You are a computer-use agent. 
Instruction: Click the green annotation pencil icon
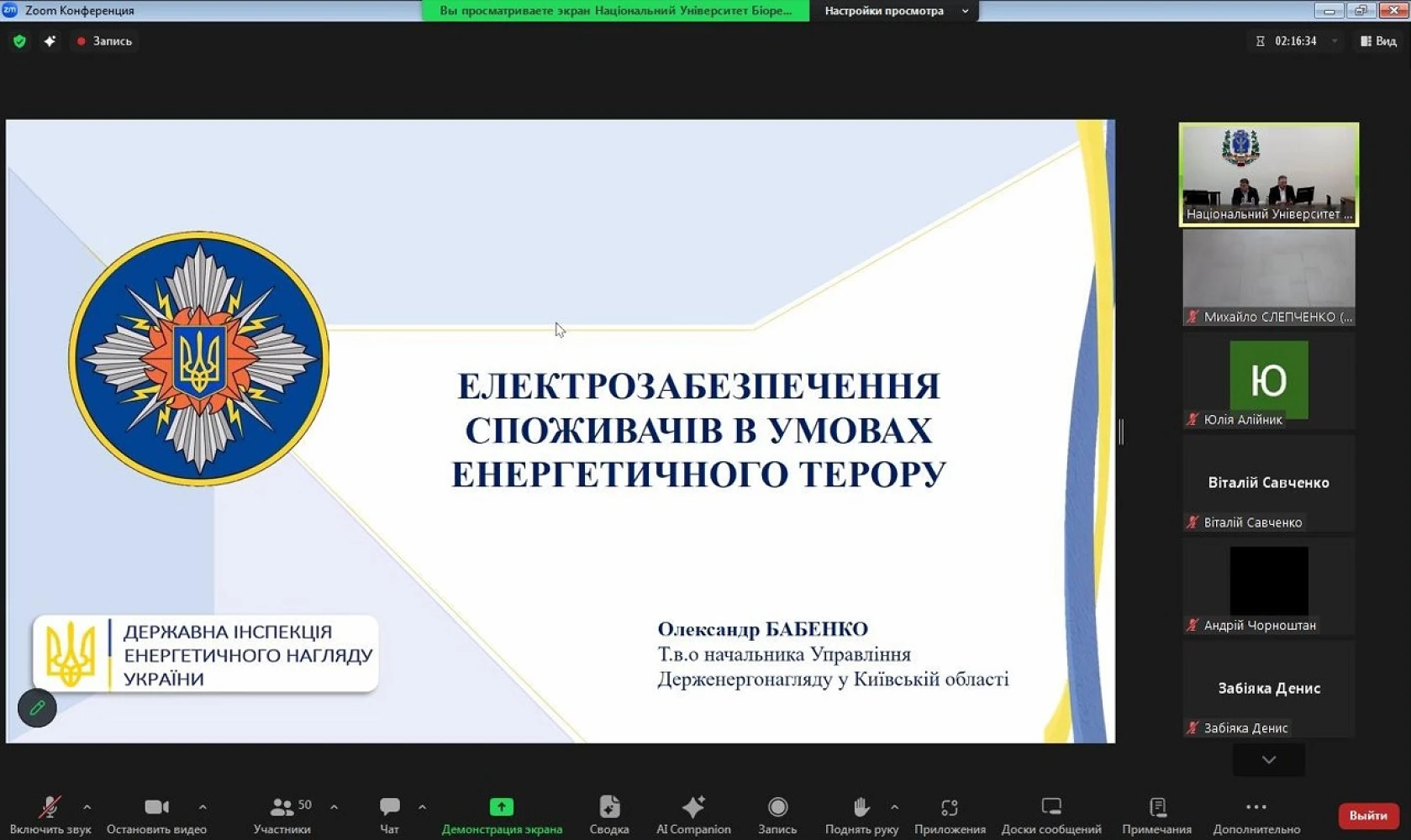click(x=37, y=708)
